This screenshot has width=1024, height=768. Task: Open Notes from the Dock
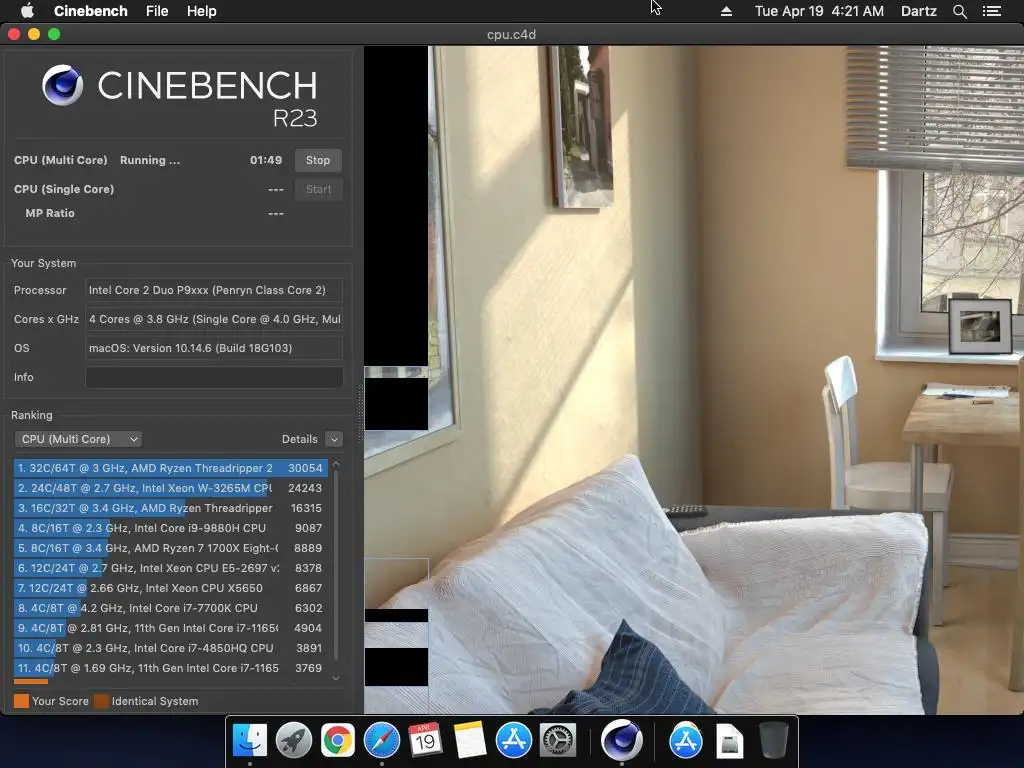[469, 741]
